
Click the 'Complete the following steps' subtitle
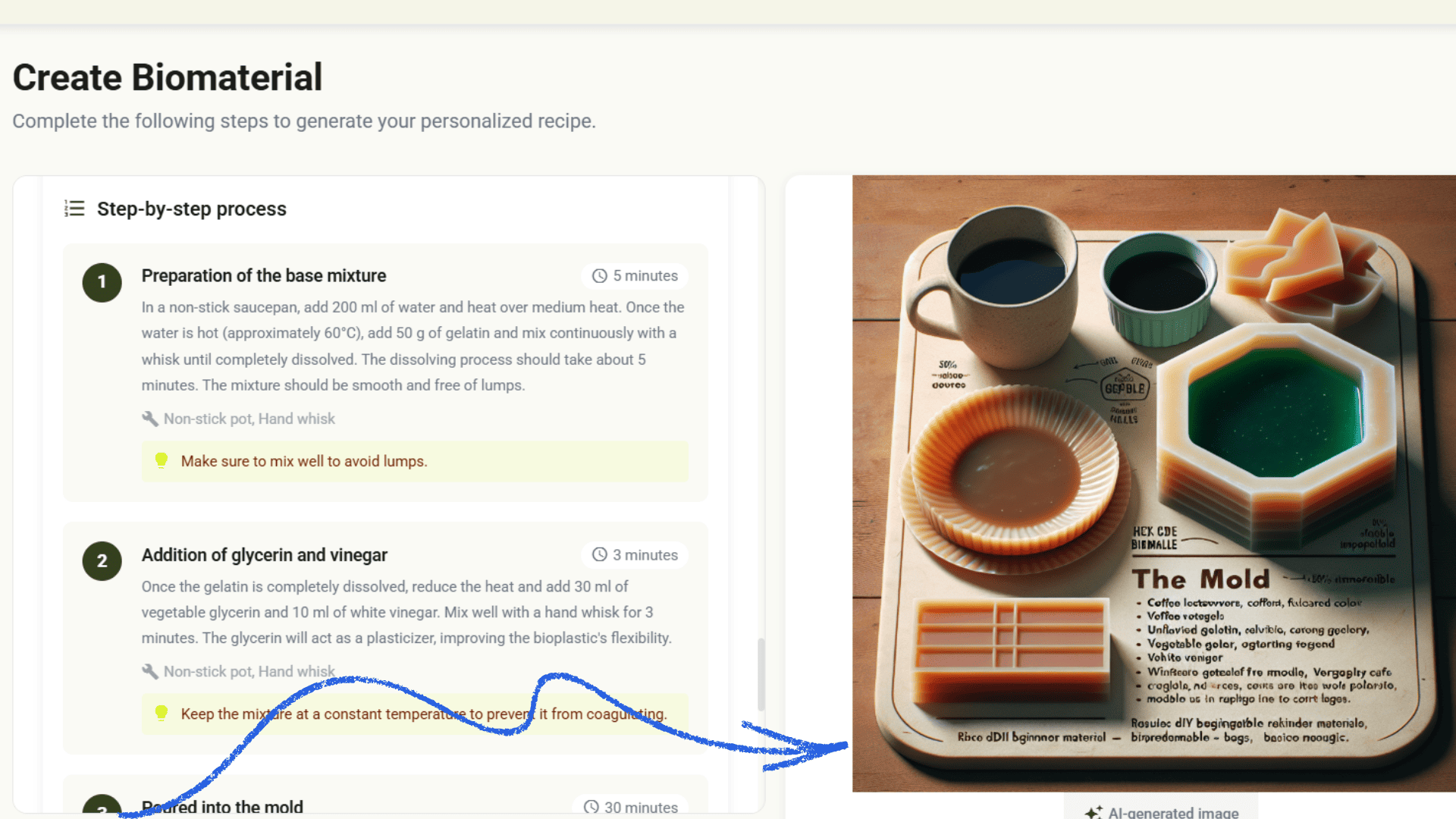[304, 121]
